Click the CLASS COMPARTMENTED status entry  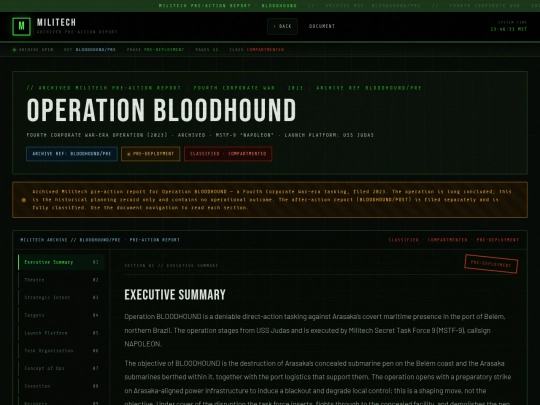tap(257, 50)
